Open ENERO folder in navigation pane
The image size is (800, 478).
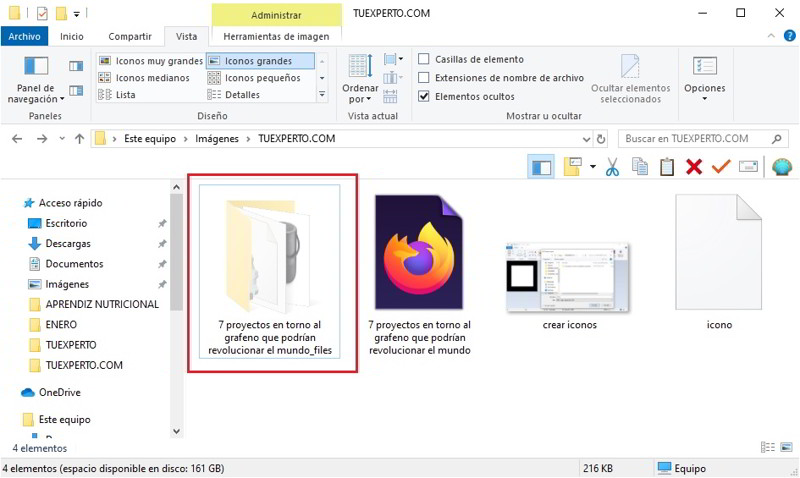[61, 324]
